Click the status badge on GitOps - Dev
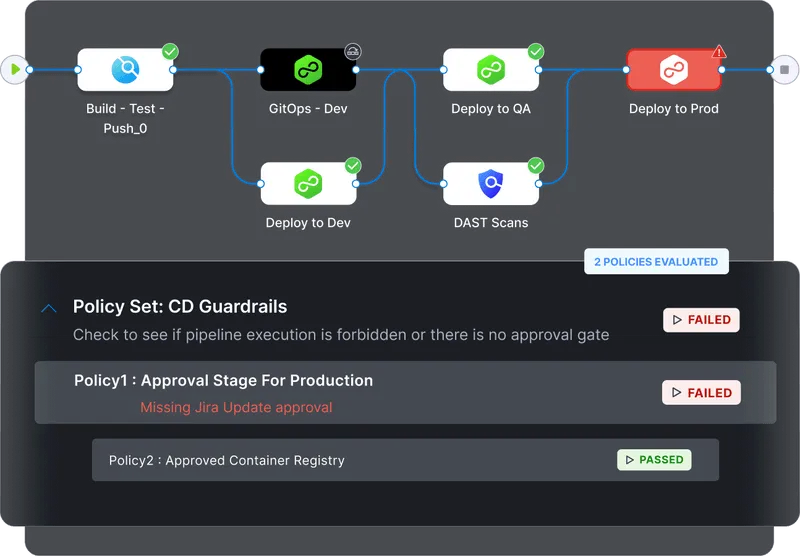The image size is (800, 556). pyautogui.click(x=353, y=52)
